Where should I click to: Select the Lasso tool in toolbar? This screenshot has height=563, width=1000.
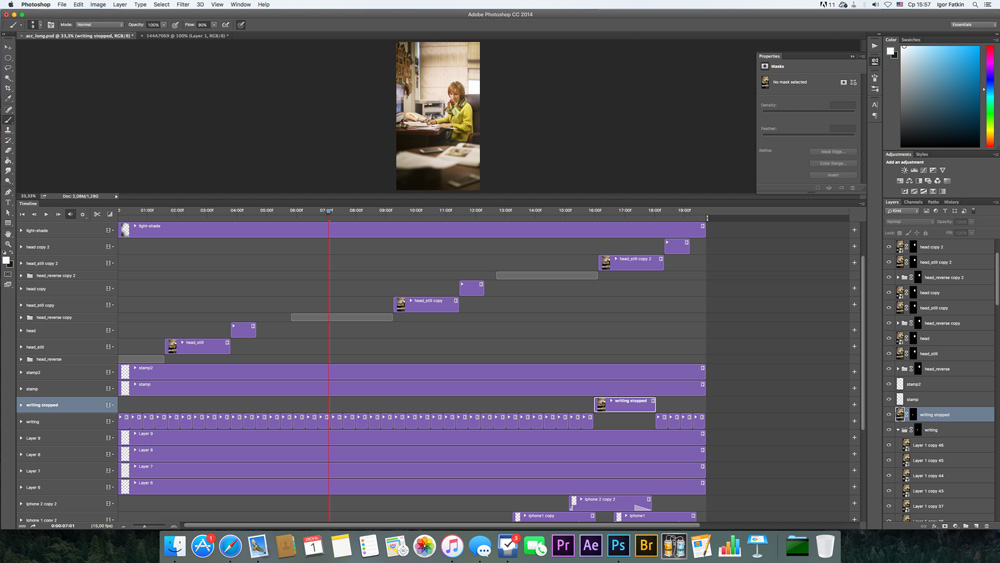pos(8,67)
